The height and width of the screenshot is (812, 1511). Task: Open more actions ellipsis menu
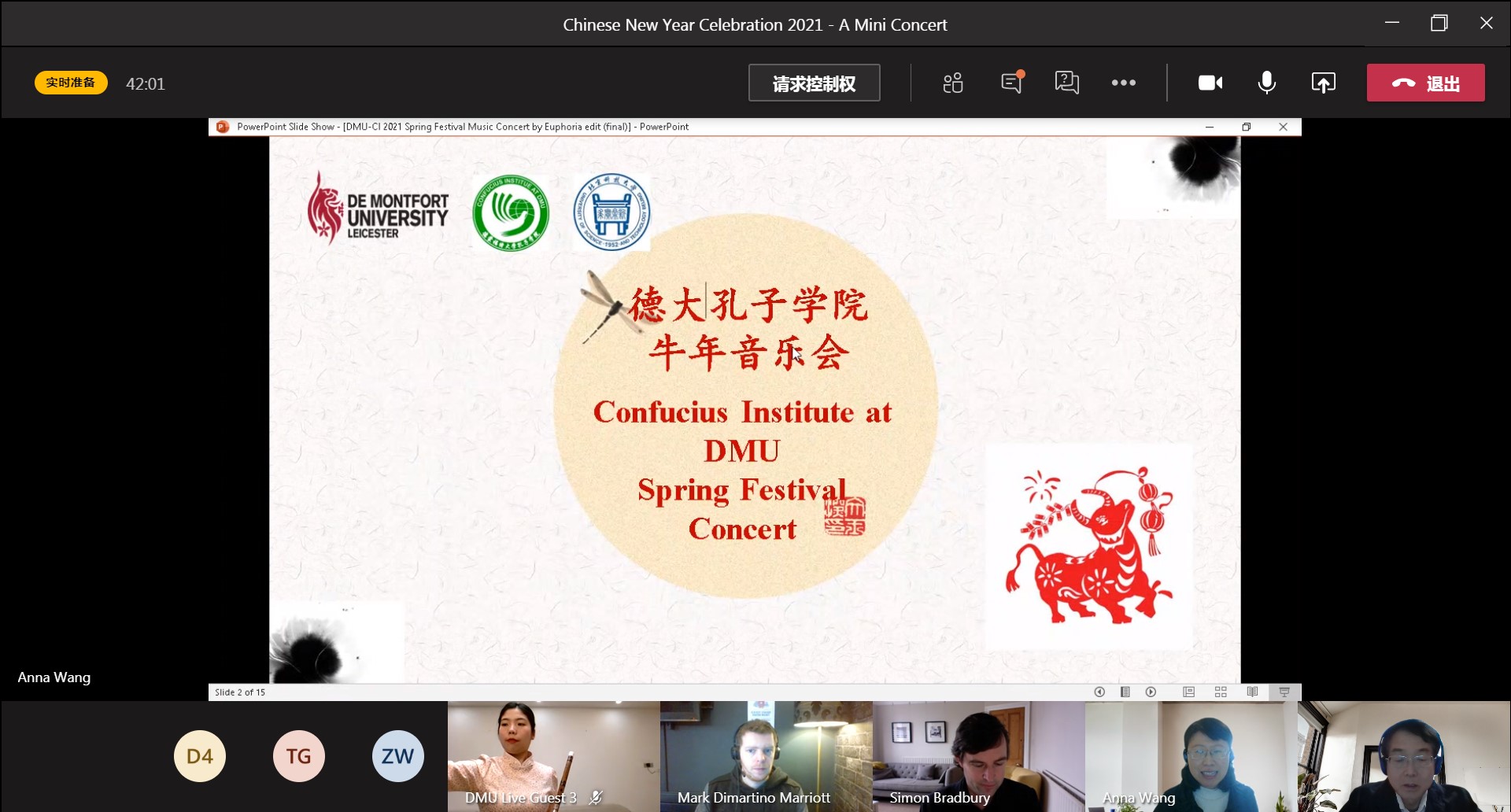tap(1123, 83)
